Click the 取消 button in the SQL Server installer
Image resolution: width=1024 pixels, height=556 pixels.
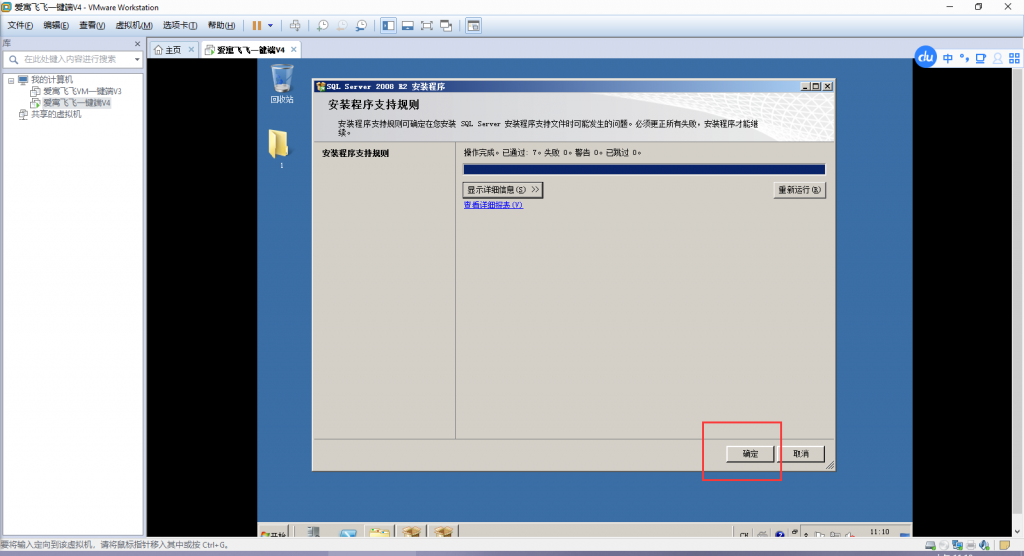[801, 453]
